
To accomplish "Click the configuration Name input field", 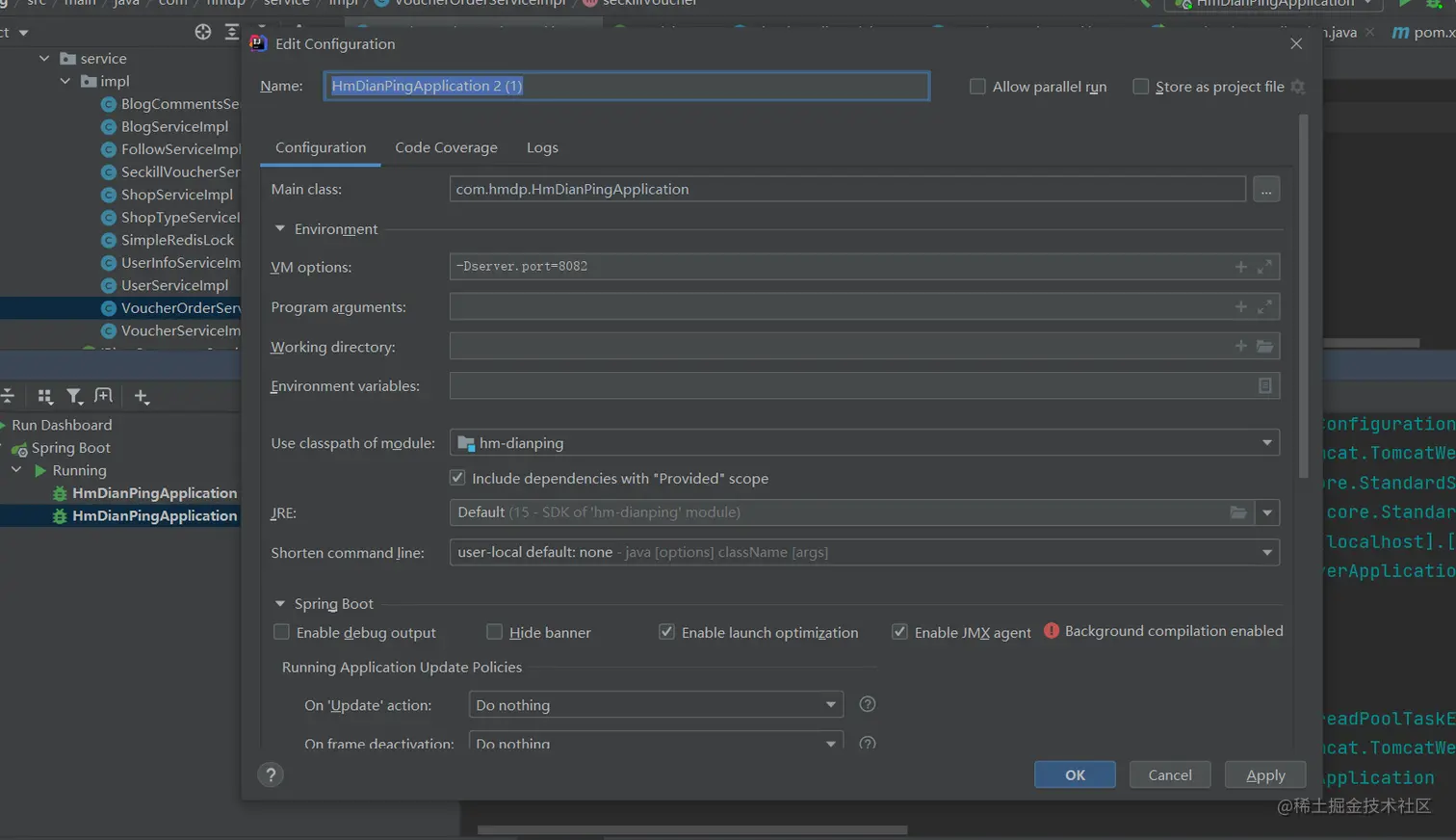I will (x=627, y=86).
